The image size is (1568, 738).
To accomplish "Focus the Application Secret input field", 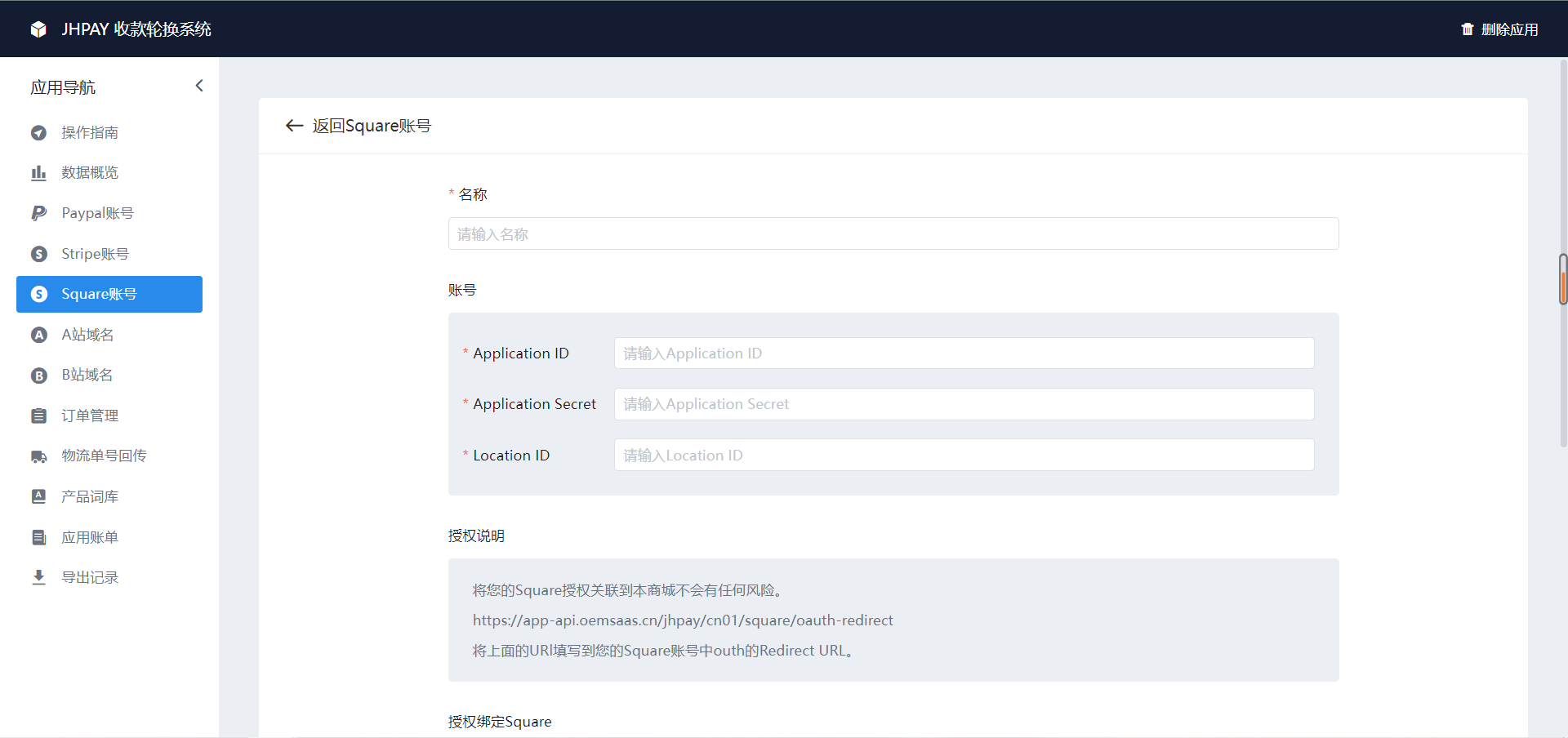I will pos(964,404).
